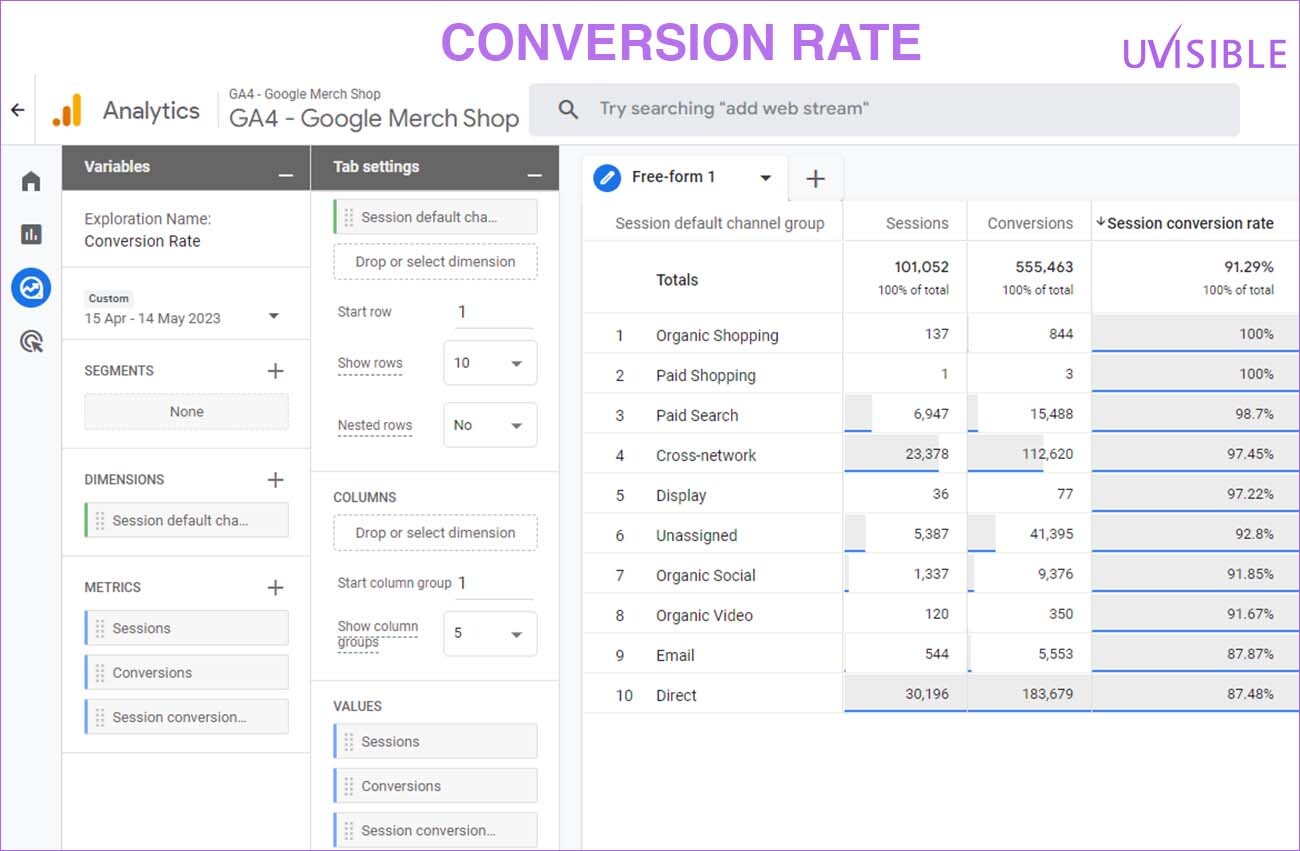Select Session default channel chip in Rows
The height and width of the screenshot is (851, 1300).
pos(435,217)
